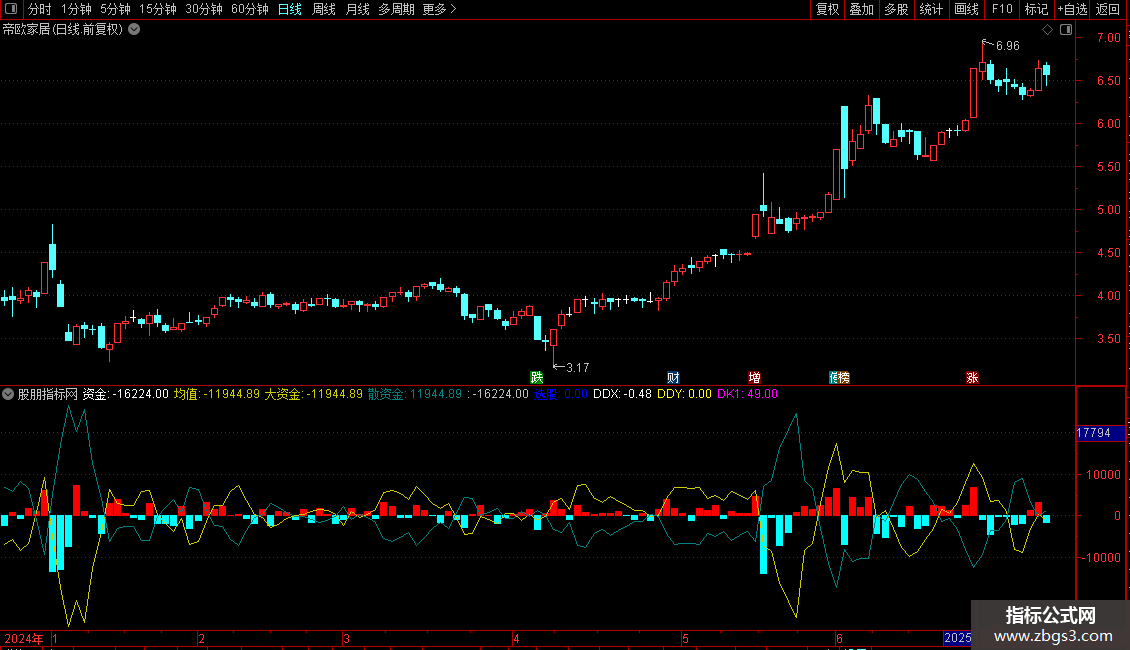Click the 叠加 overlay button

[861, 9]
